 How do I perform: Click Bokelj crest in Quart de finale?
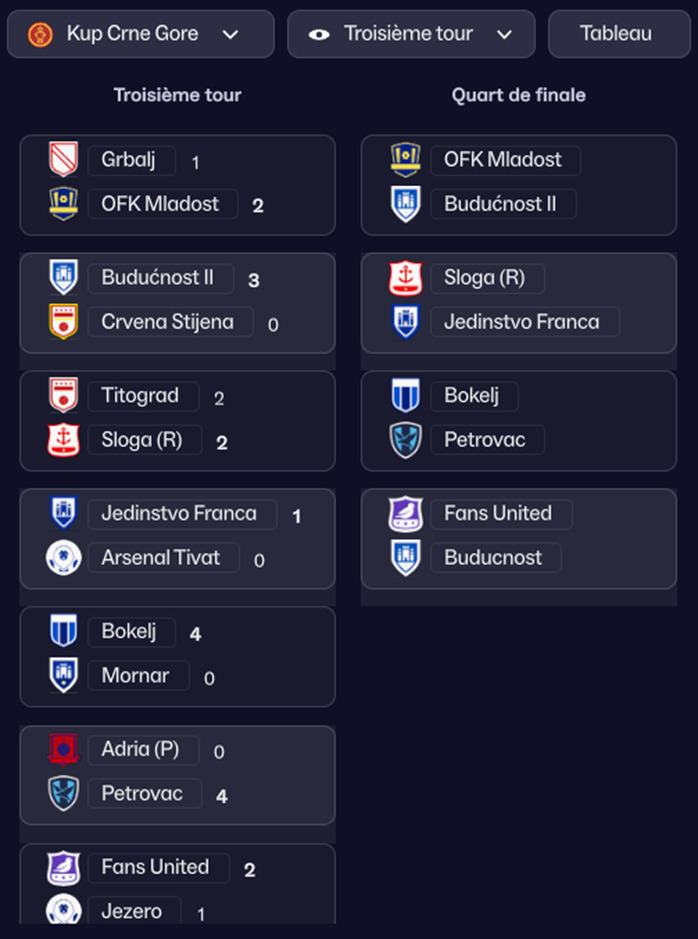405,396
